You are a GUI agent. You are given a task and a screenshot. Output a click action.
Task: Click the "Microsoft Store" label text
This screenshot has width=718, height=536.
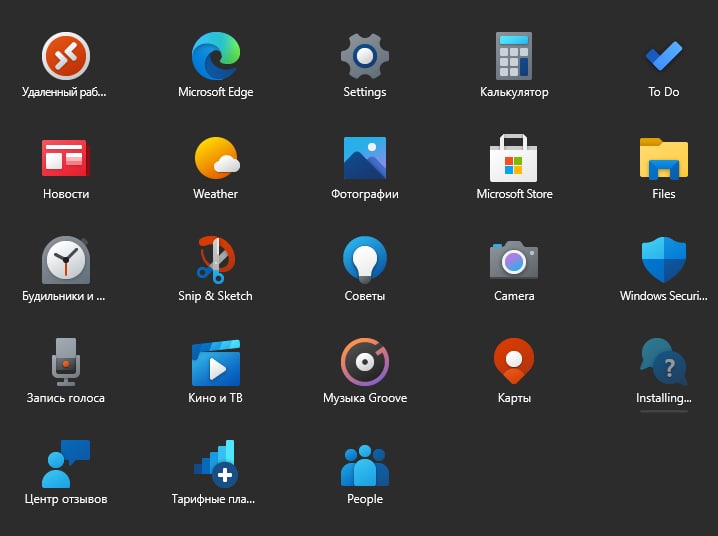click(514, 194)
